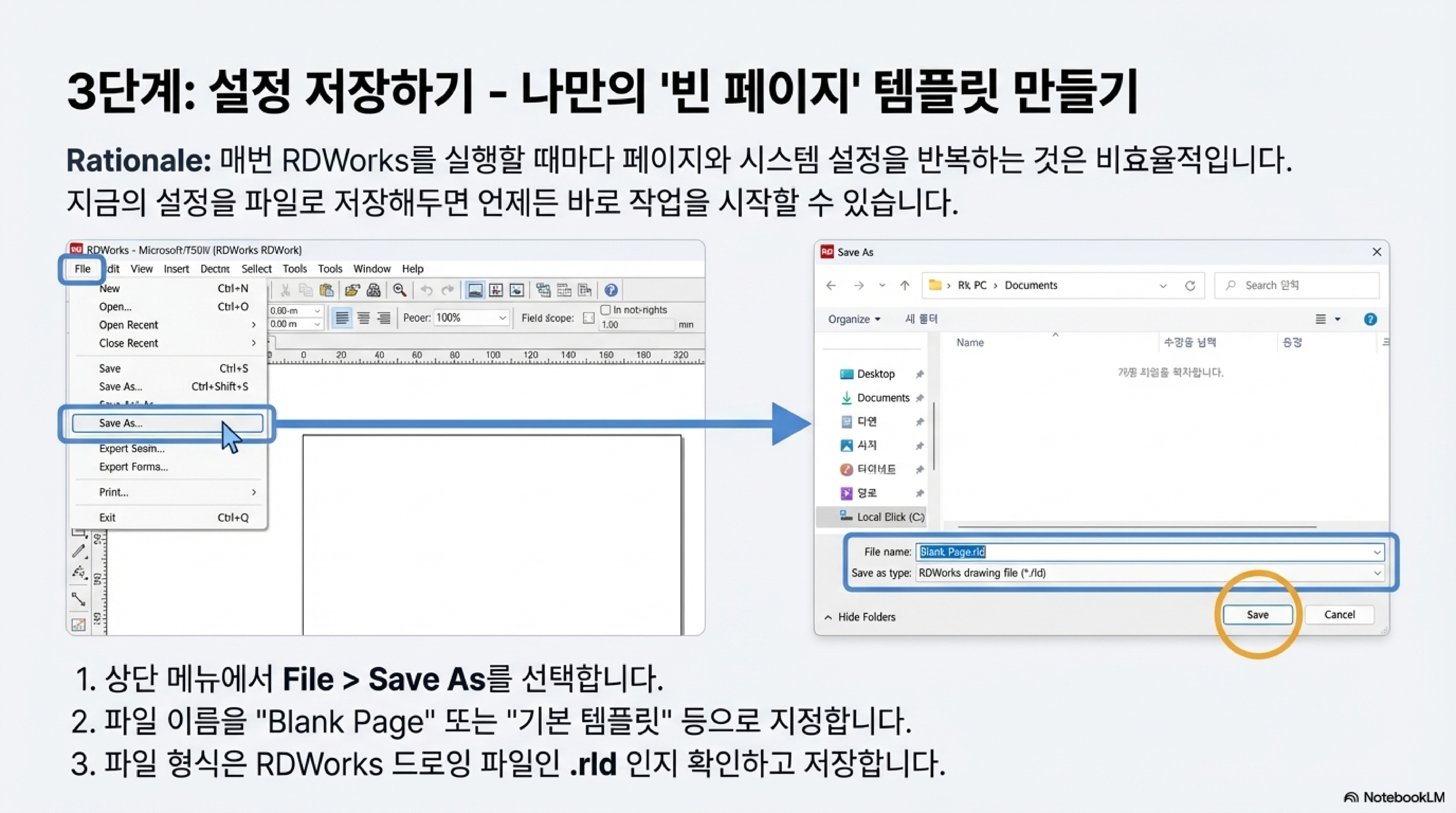Click refresh icon in Save As address bar
The height and width of the screenshot is (813, 1456).
point(1190,286)
